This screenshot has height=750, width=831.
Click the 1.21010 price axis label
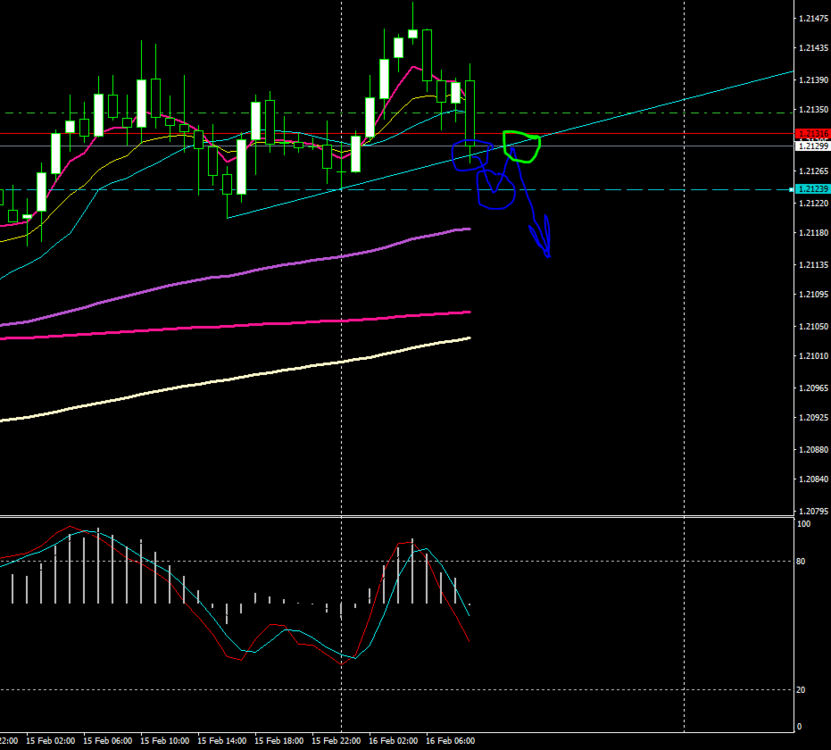tap(814, 356)
